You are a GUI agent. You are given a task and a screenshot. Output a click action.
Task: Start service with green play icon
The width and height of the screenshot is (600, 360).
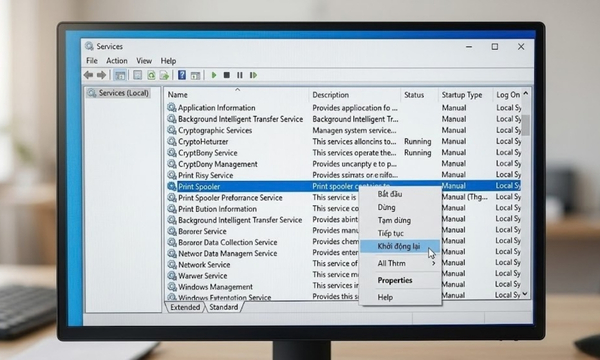pyautogui.click(x=214, y=75)
